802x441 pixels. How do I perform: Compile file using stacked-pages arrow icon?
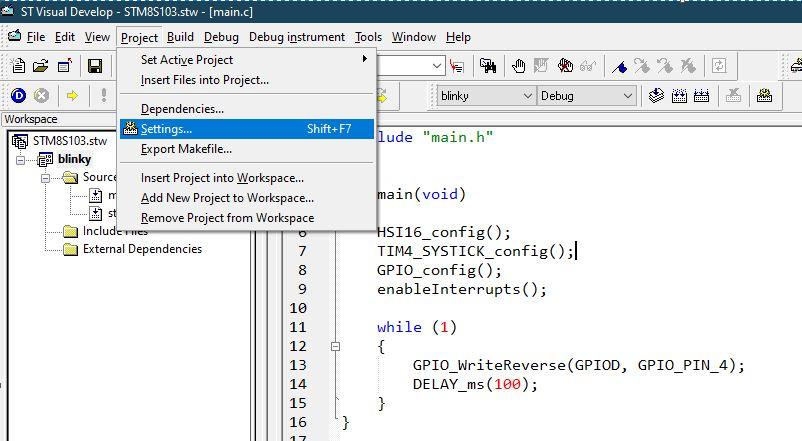pyautogui.click(x=656, y=96)
